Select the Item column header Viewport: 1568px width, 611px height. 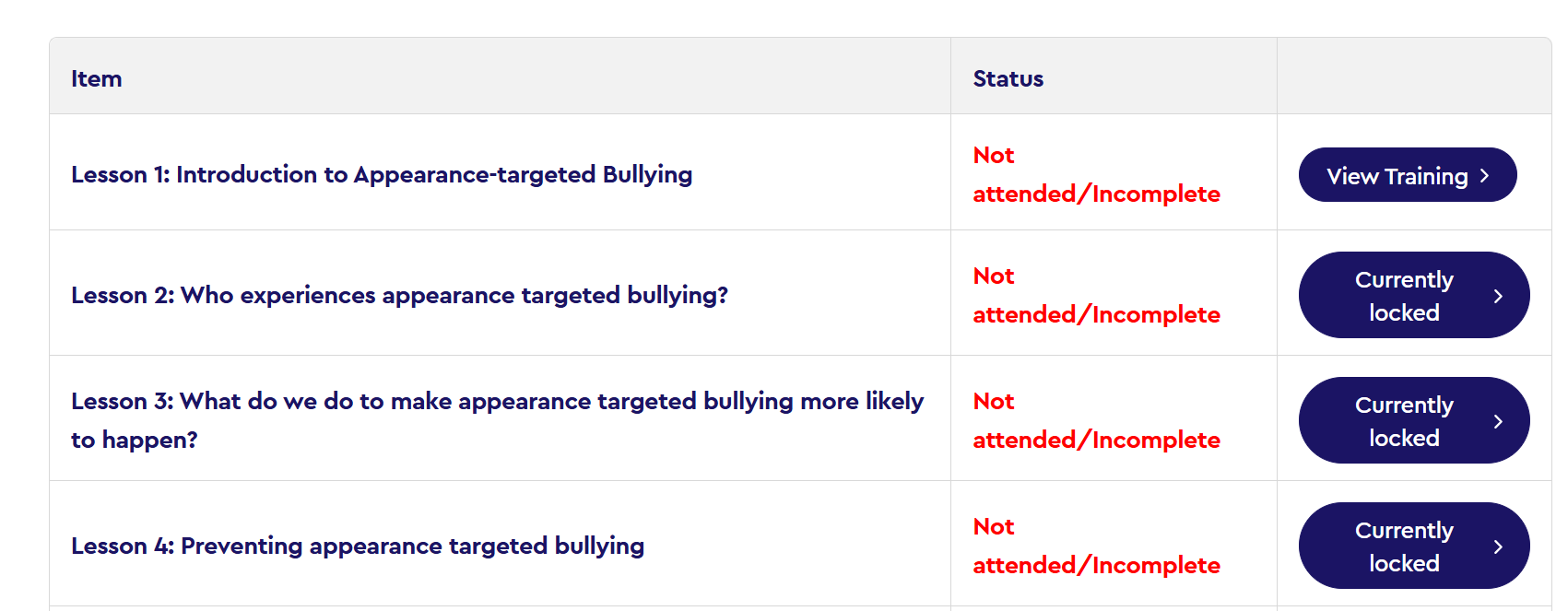pos(97,79)
